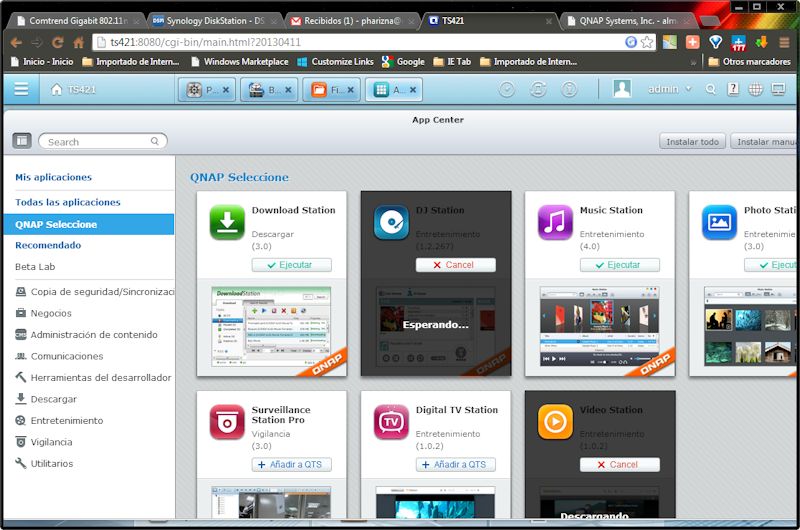Click the language globe icon
This screenshot has height=530, width=800.
756,89
